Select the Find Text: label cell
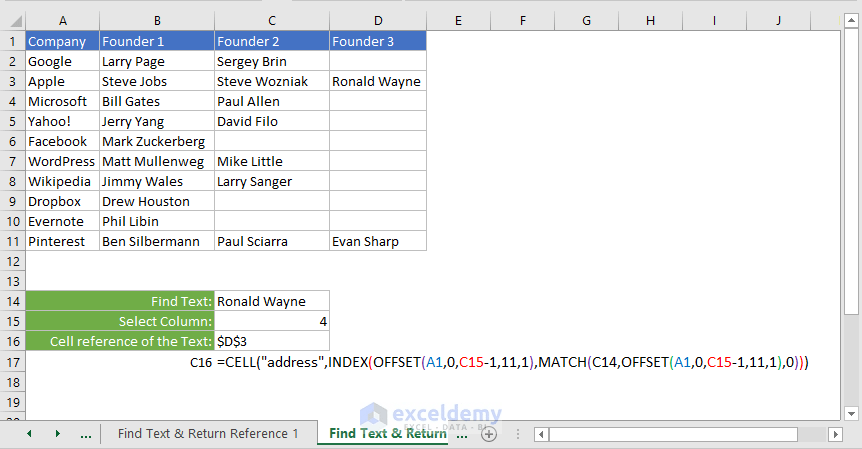 [x=120, y=301]
